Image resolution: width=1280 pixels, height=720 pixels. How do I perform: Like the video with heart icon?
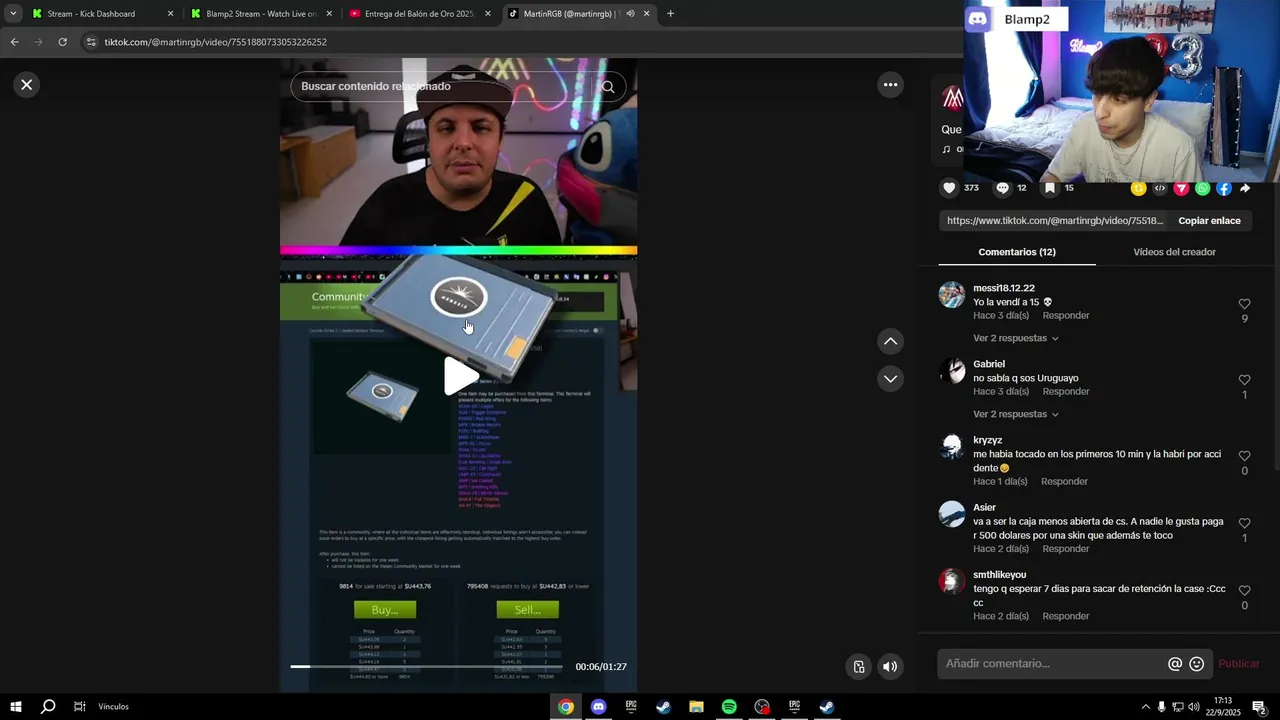pyautogui.click(x=949, y=188)
